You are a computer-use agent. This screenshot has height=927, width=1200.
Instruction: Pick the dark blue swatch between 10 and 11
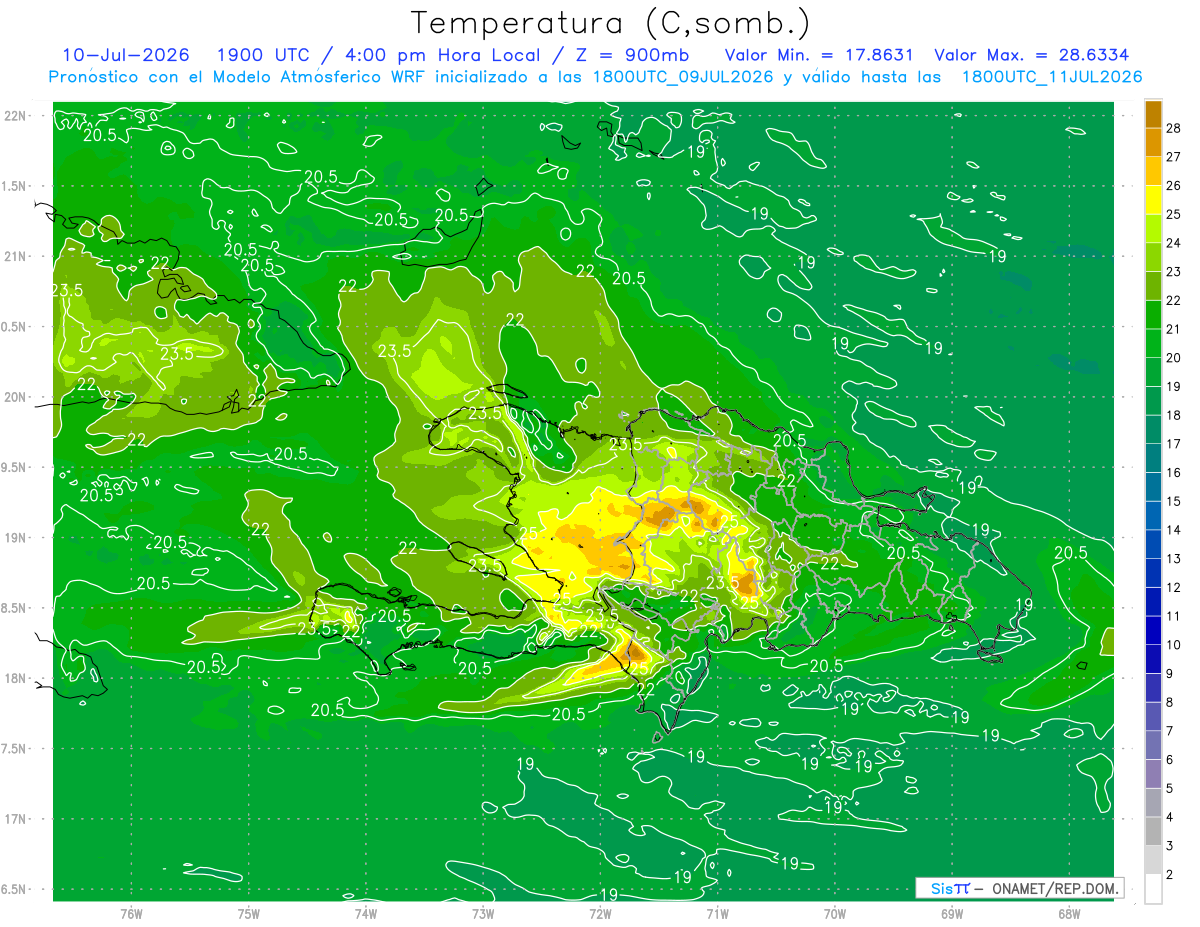click(x=1153, y=630)
